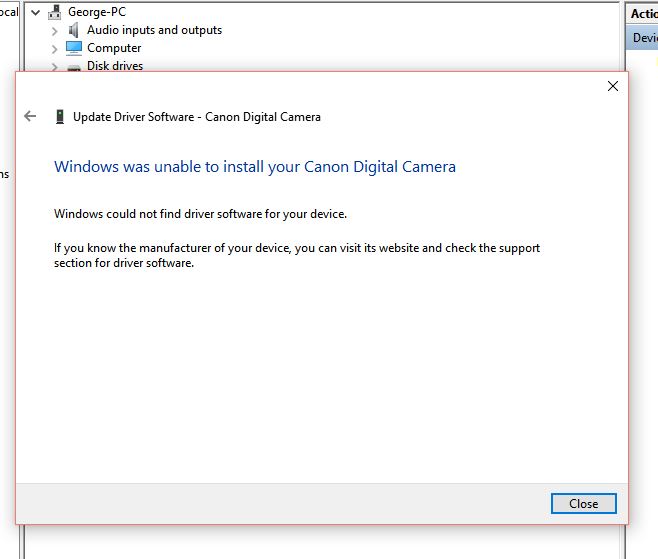Click the dialog title 'Update Driver Software - Canon Digital Camera'
Image resolution: width=658 pixels, height=559 pixels.
197,117
